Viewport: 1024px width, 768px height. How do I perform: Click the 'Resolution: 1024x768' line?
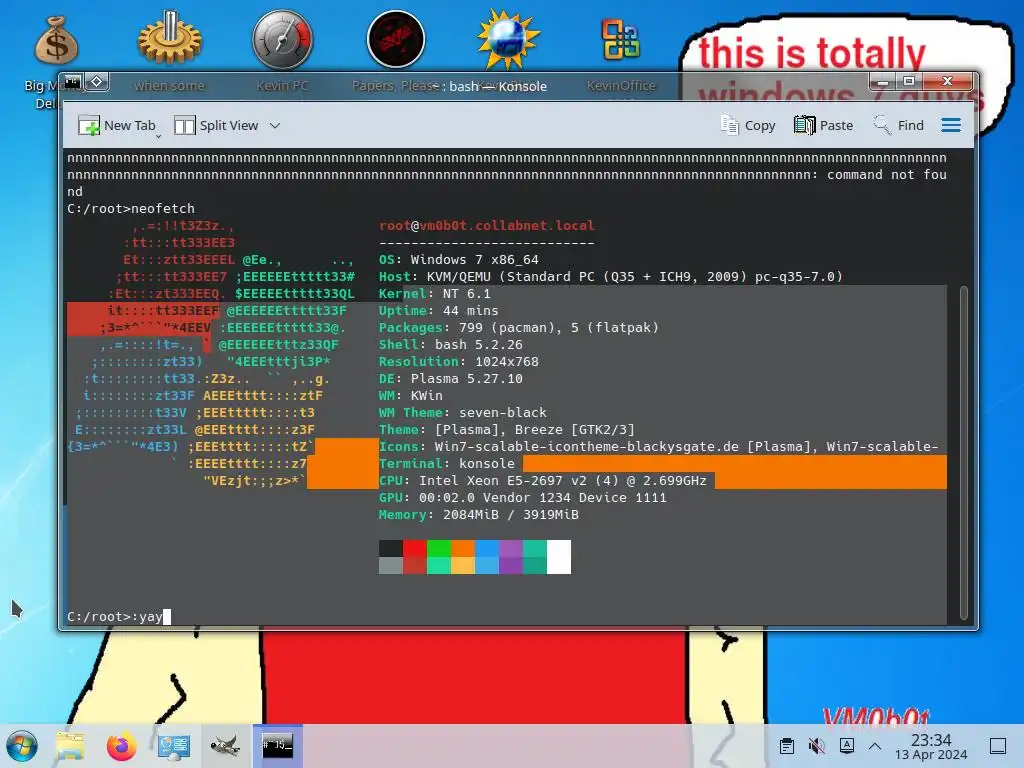(x=458, y=361)
